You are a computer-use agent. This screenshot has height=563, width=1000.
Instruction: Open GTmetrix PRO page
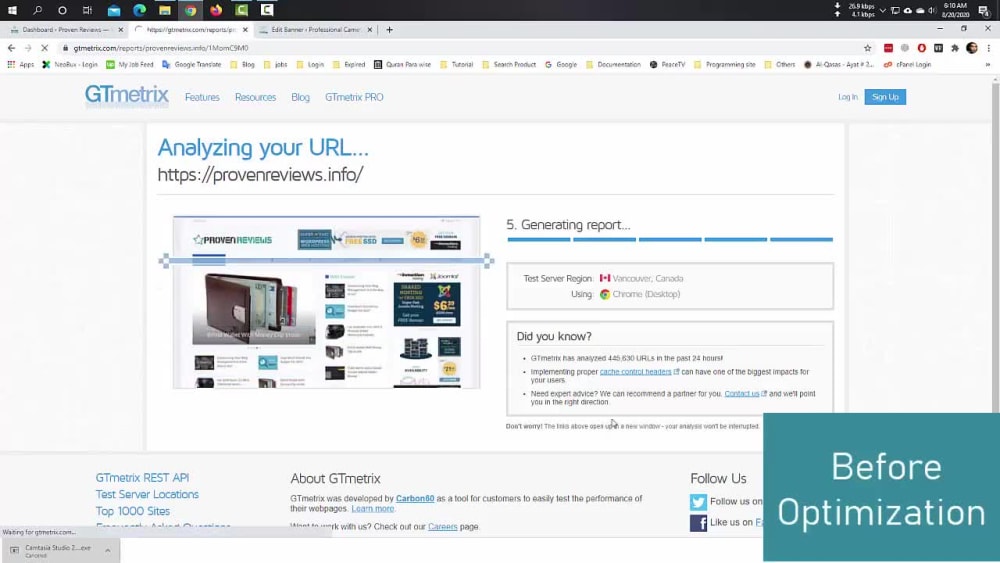pyautogui.click(x=354, y=97)
